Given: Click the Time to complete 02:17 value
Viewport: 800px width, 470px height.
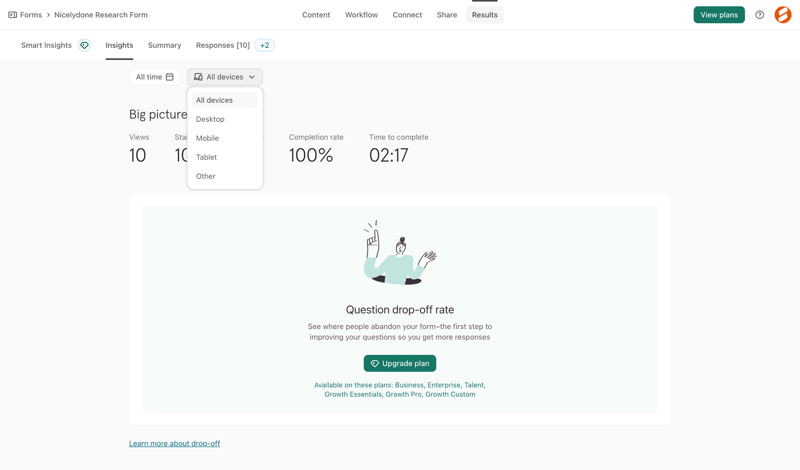Looking at the screenshot, I should tap(389, 155).
